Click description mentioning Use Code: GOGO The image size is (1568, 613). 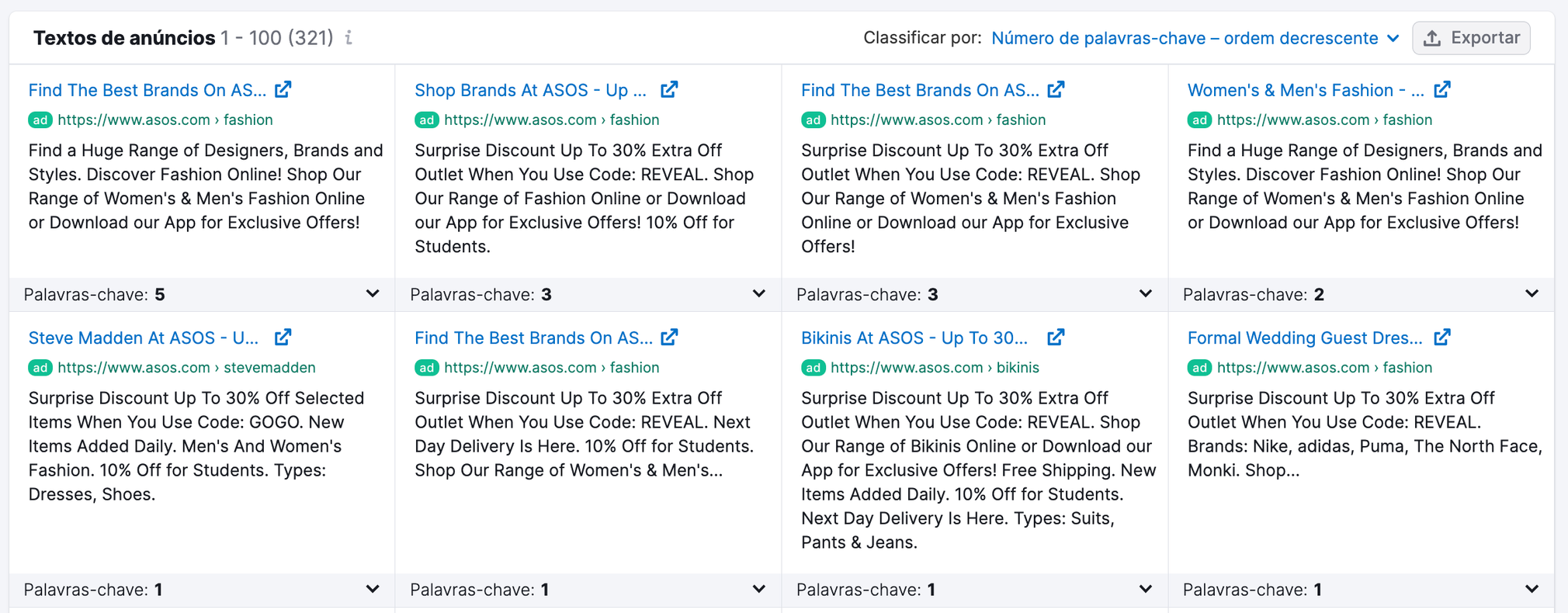196,446
